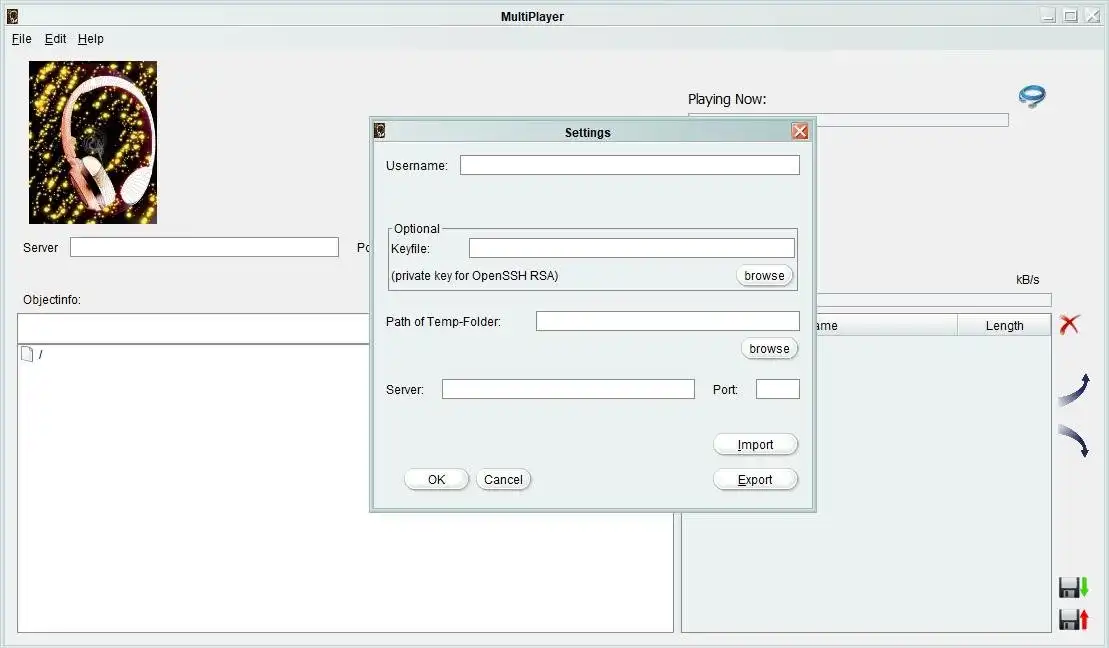Click the Cancel button in Settings
This screenshot has width=1109, height=648.
click(503, 480)
